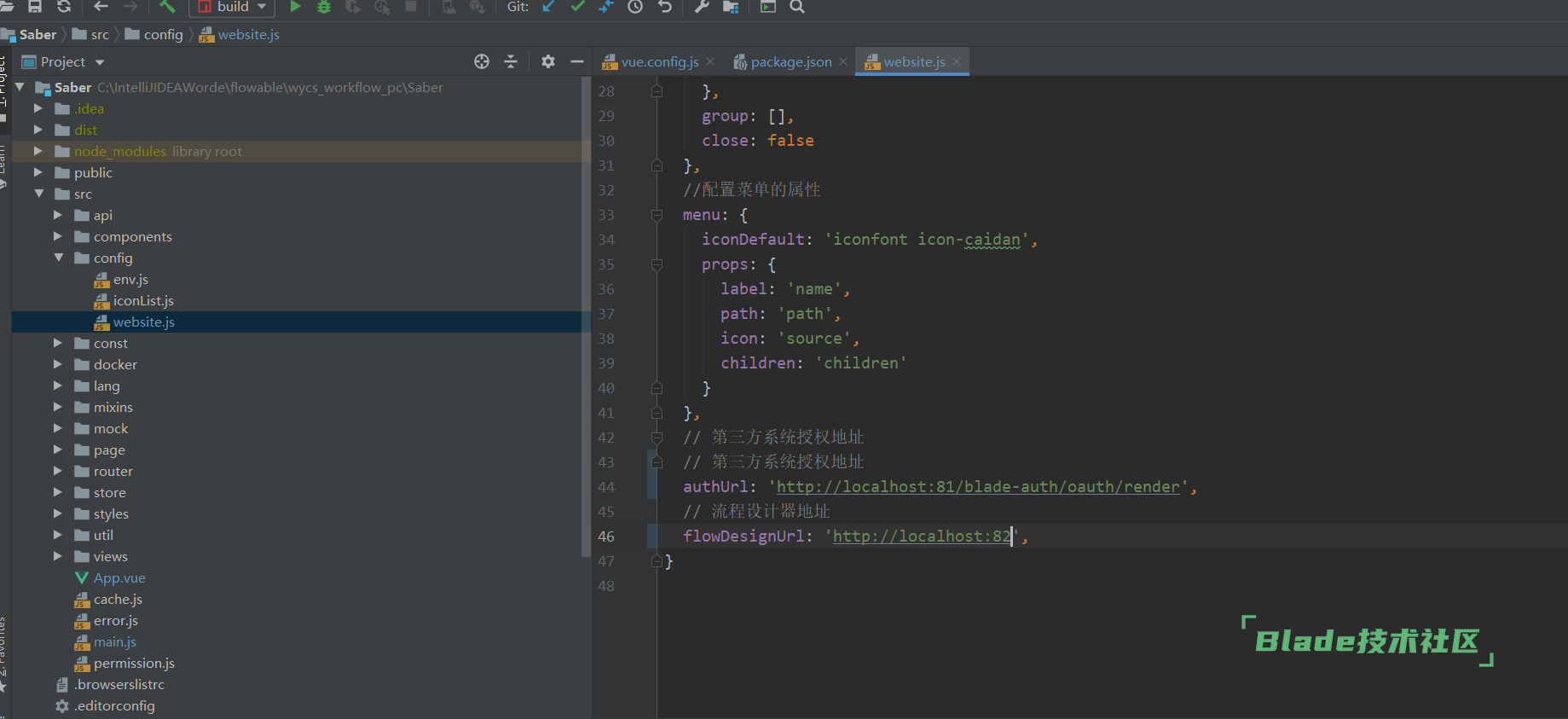1568x719 pixels.
Task: Click the 'Saber' breadcrumb
Action: [38, 35]
